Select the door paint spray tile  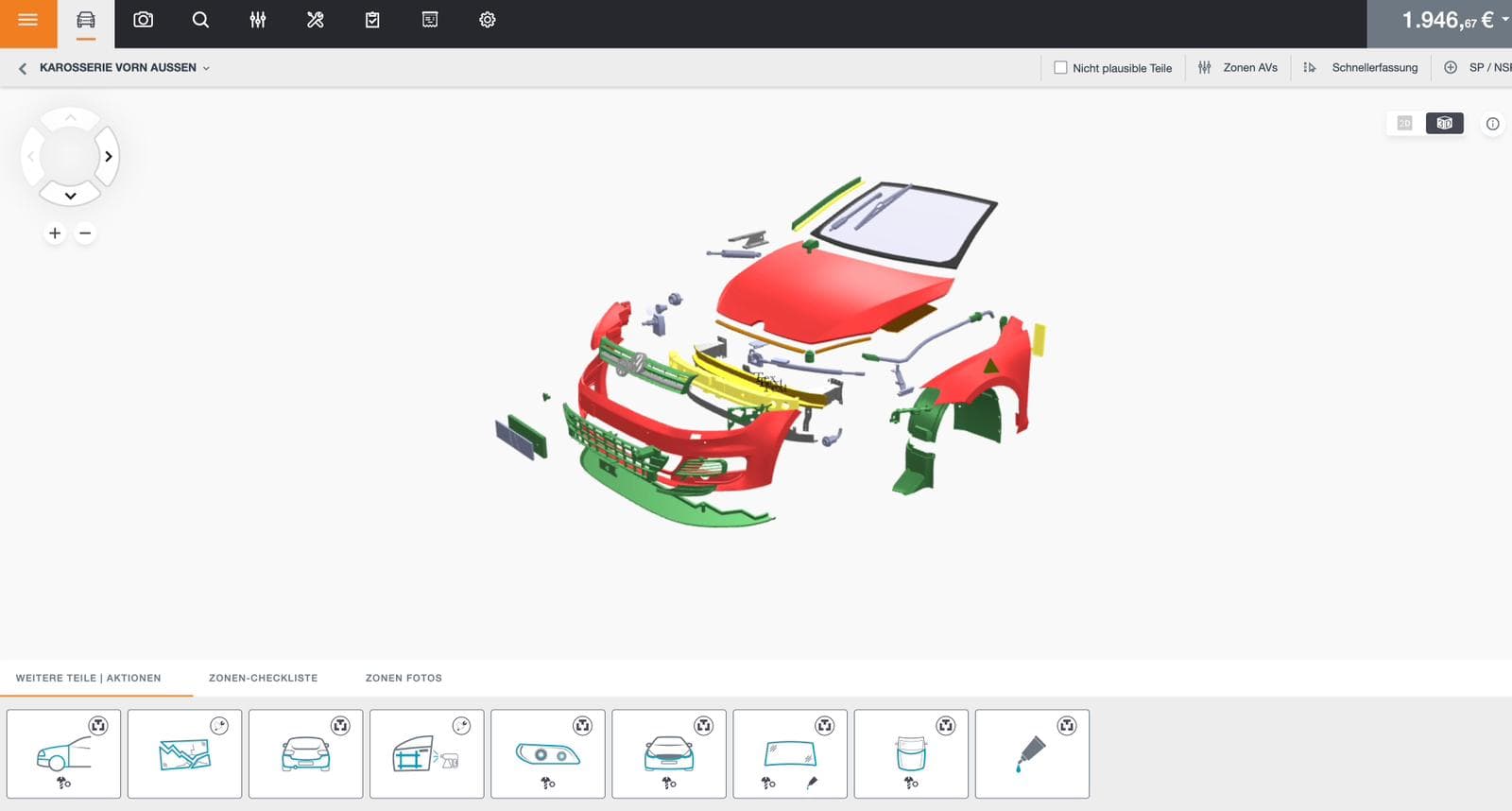(426, 754)
